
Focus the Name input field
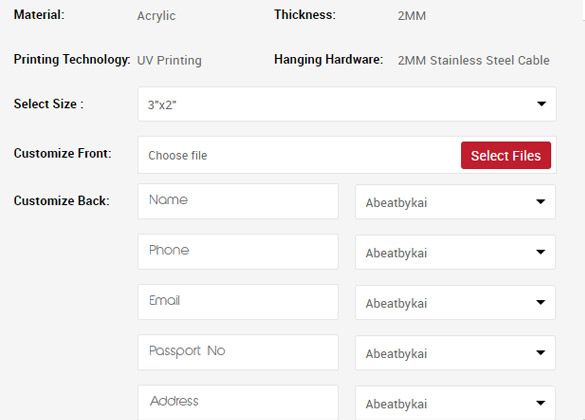(238, 201)
